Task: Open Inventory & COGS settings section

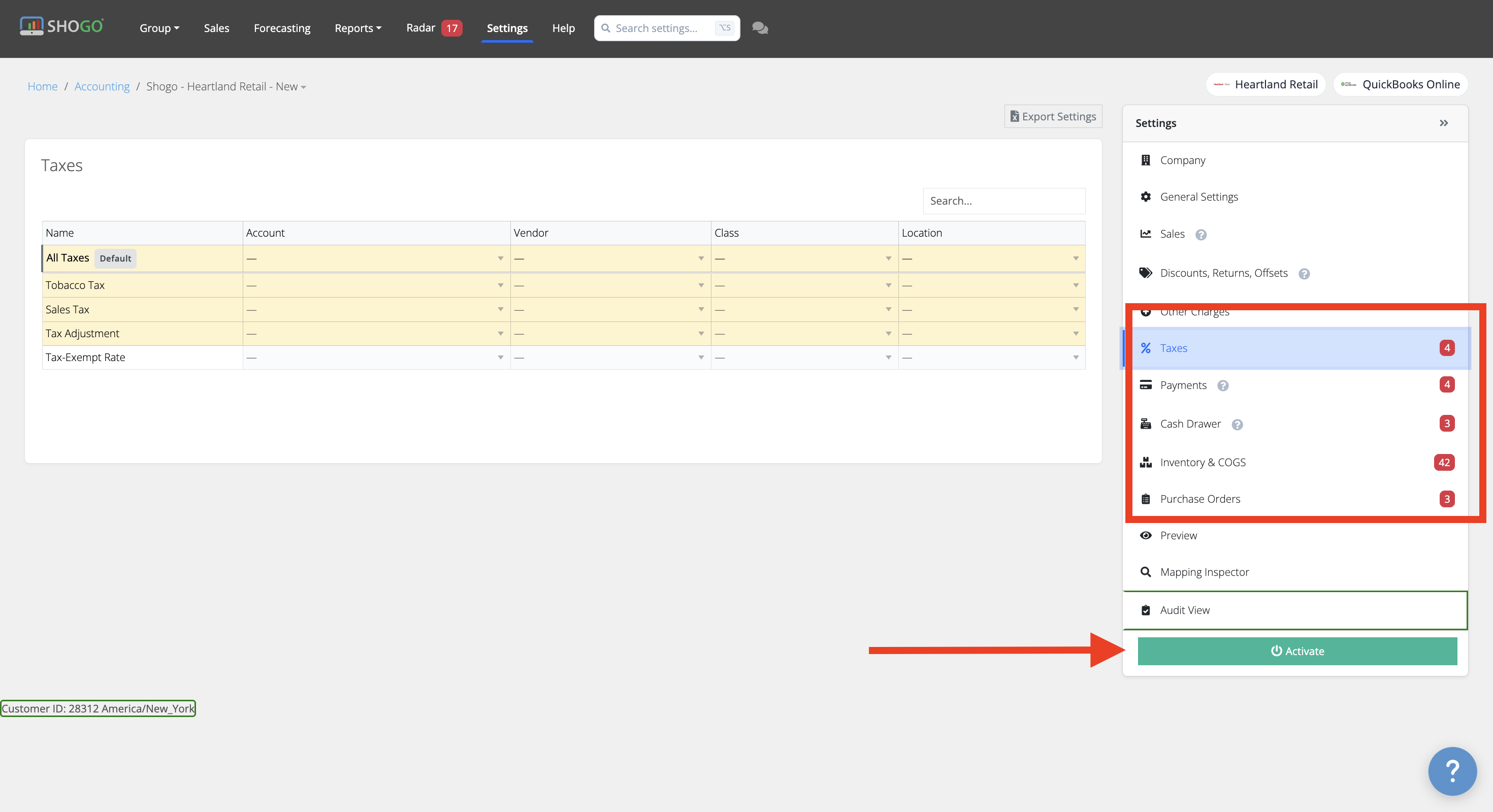Action: click(1295, 463)
